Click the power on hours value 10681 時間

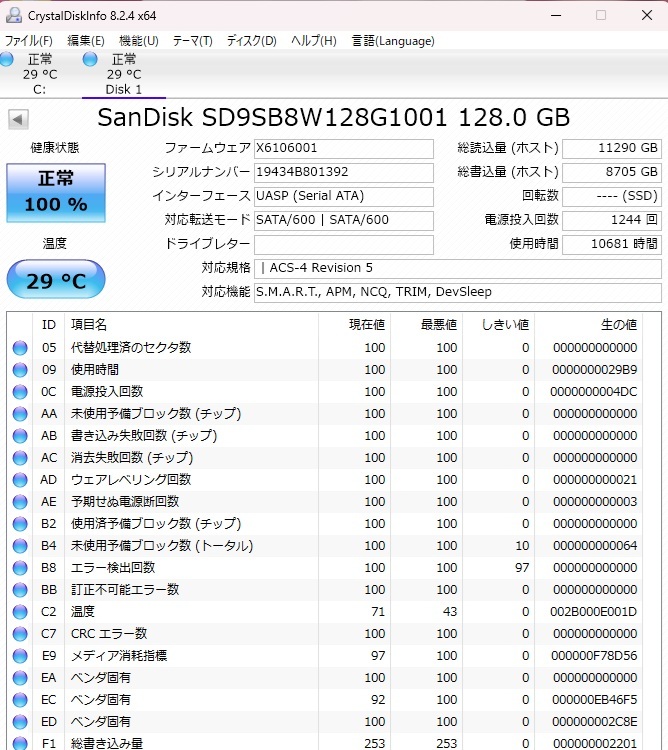click(x=612, y=244)
